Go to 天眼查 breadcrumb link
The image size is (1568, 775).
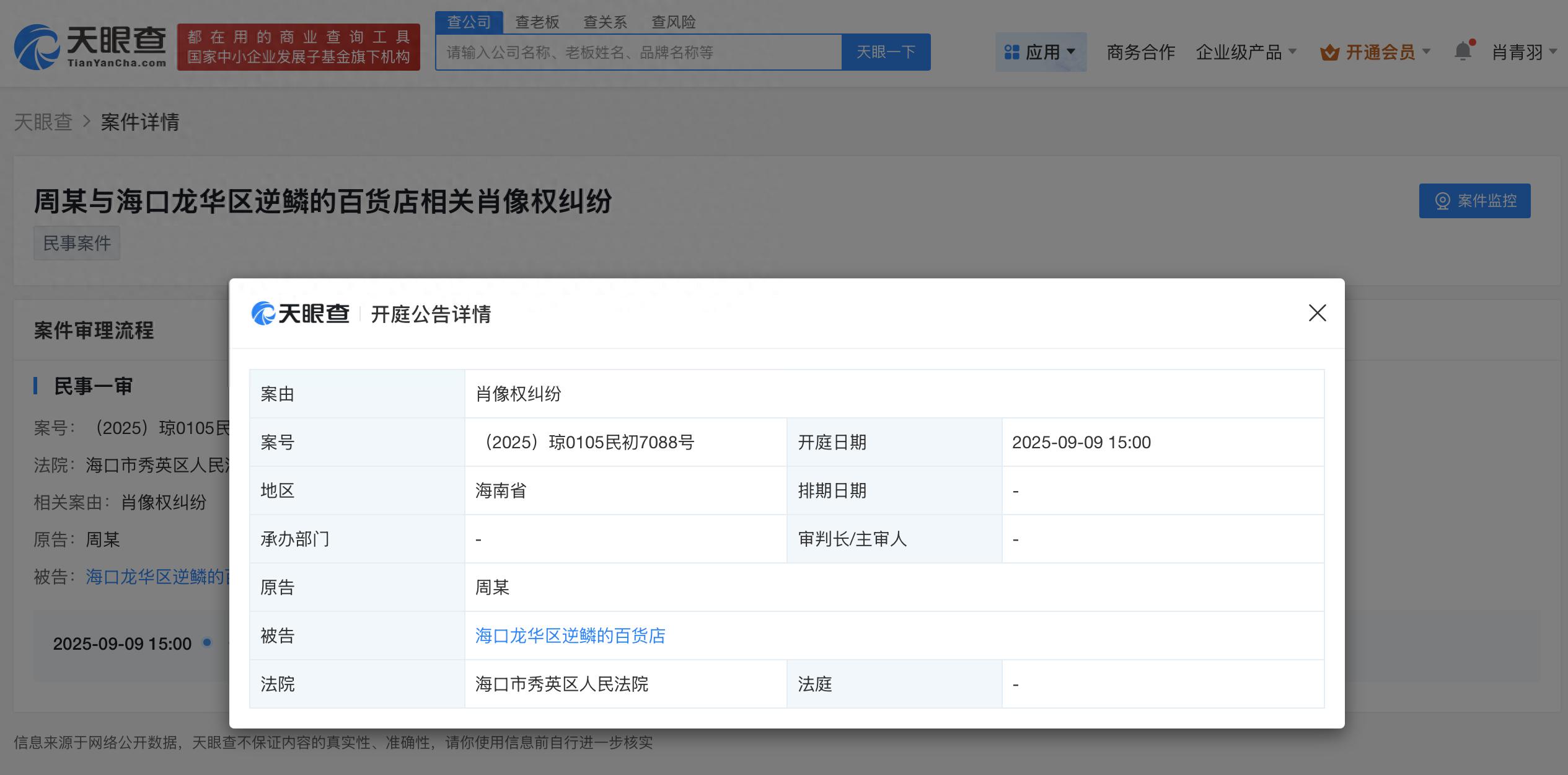tap(43, 122)
